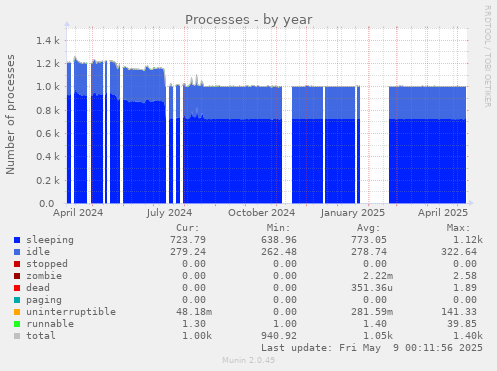Click the 'Avg:' column header
Screen dimensions: 497x371
click(x=369, y=228)
